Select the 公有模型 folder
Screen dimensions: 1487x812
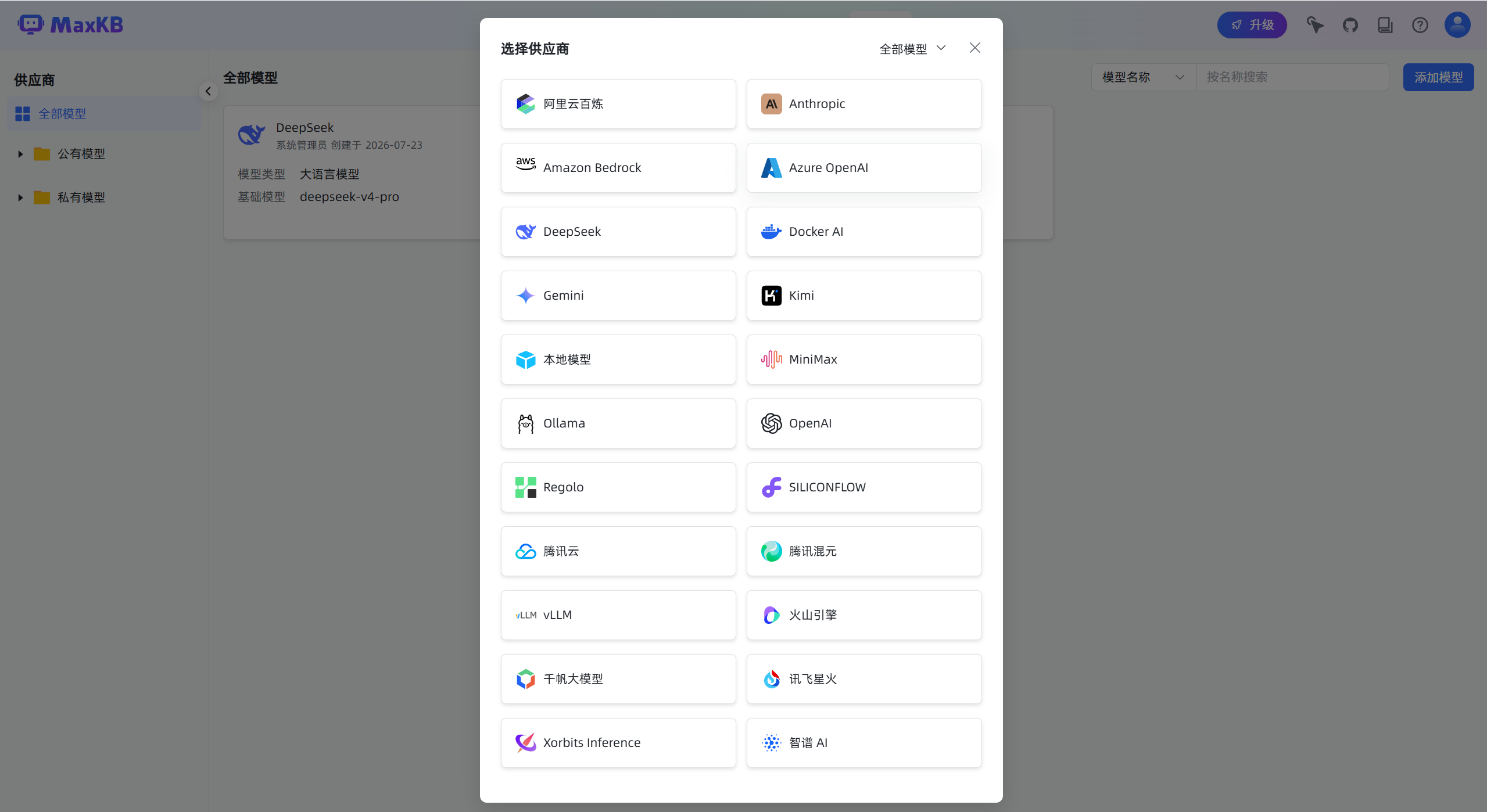(81, 154)
